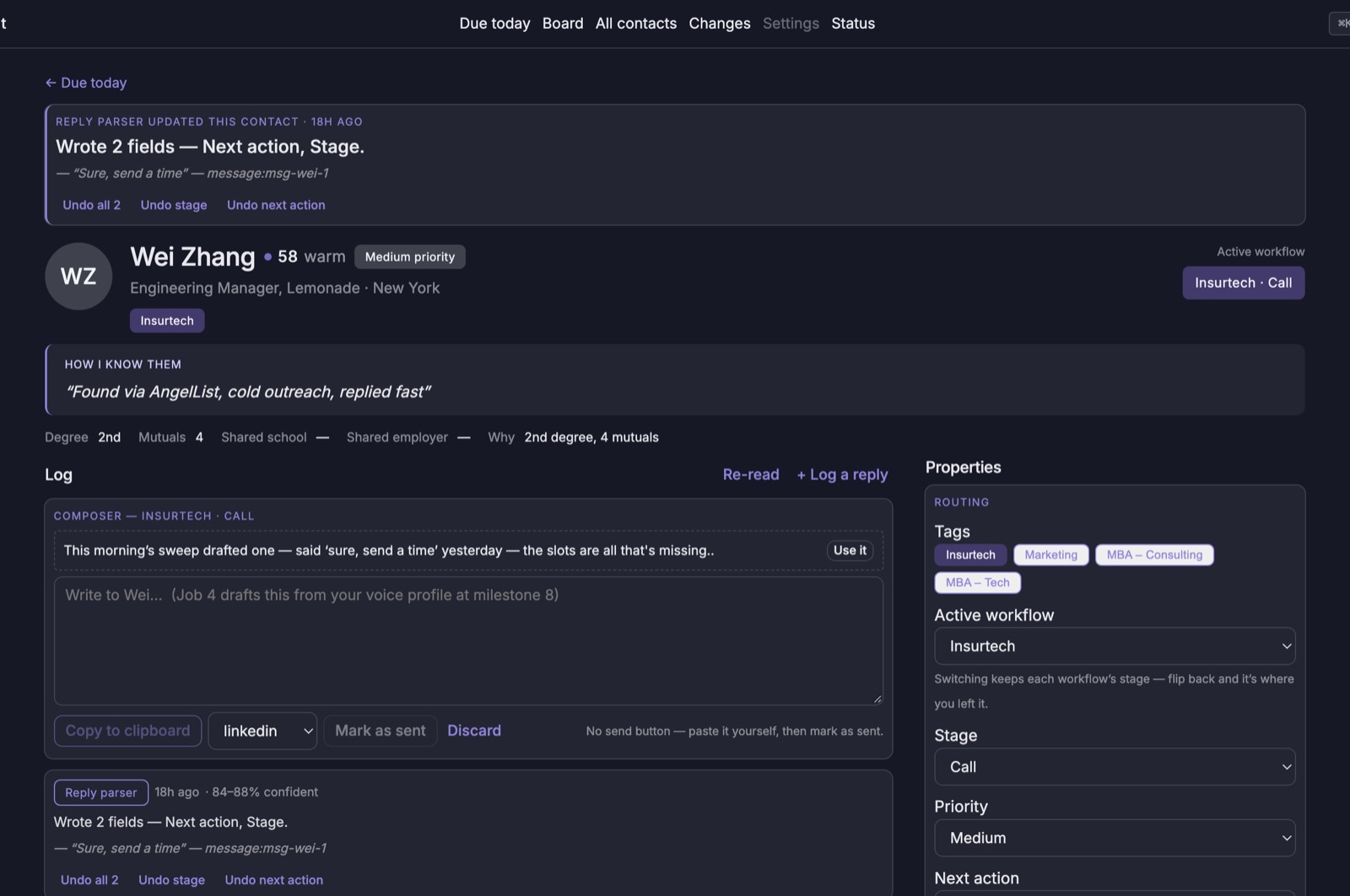Click the Re-read link
The width and height of the screenshot is (1350, 896).
coord(751,474)
